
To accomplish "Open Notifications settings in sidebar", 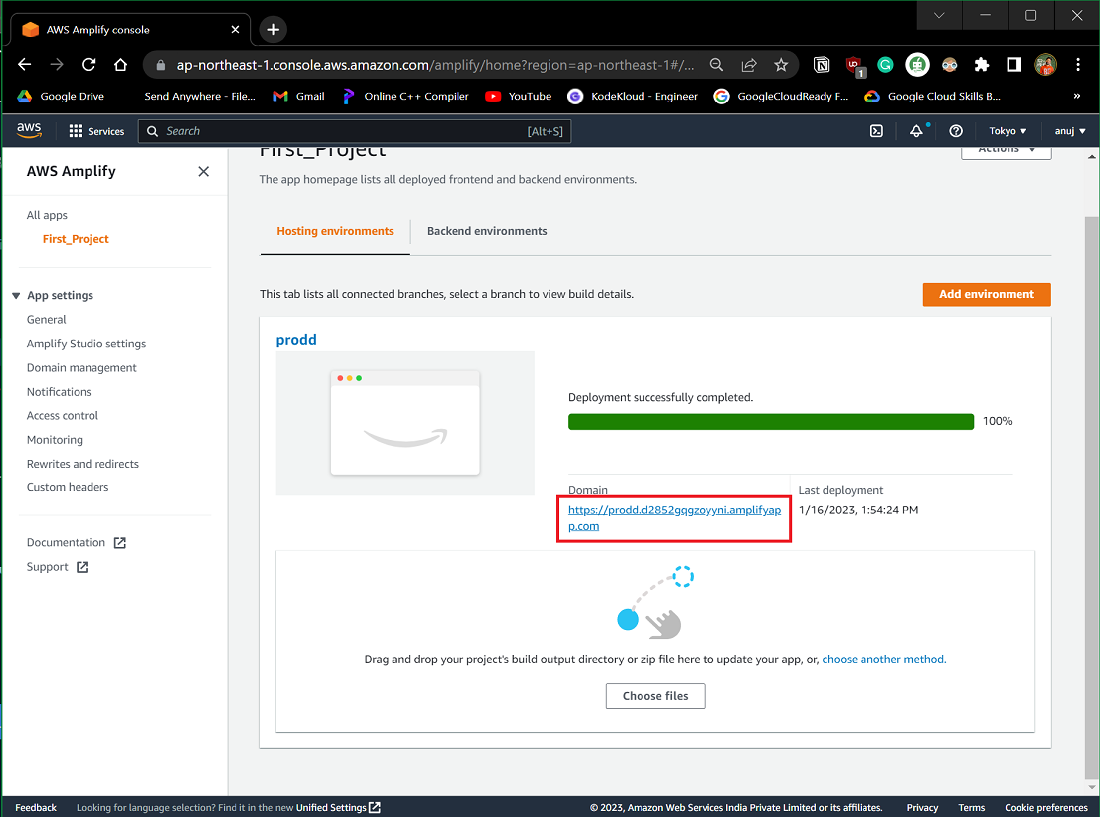I will point(59,392).
